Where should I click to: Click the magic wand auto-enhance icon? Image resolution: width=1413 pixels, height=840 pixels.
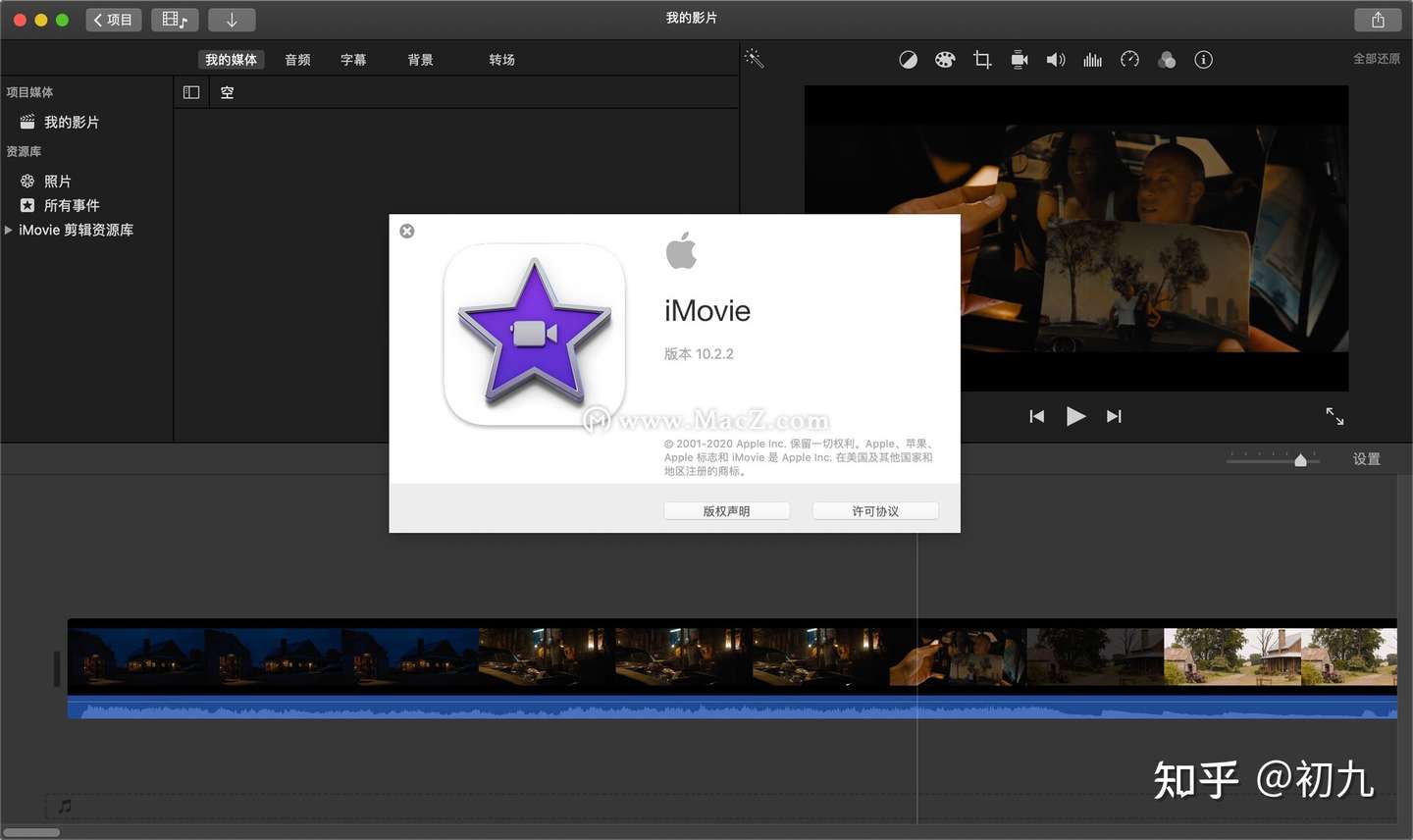(x=754, y=59)
